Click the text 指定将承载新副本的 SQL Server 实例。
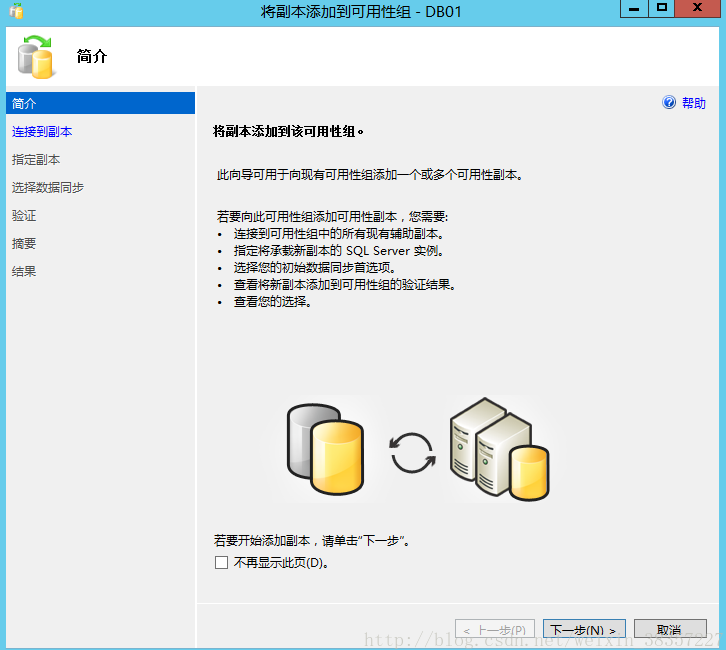This screenshot has height=650, width=726. [x=339, y=251]
